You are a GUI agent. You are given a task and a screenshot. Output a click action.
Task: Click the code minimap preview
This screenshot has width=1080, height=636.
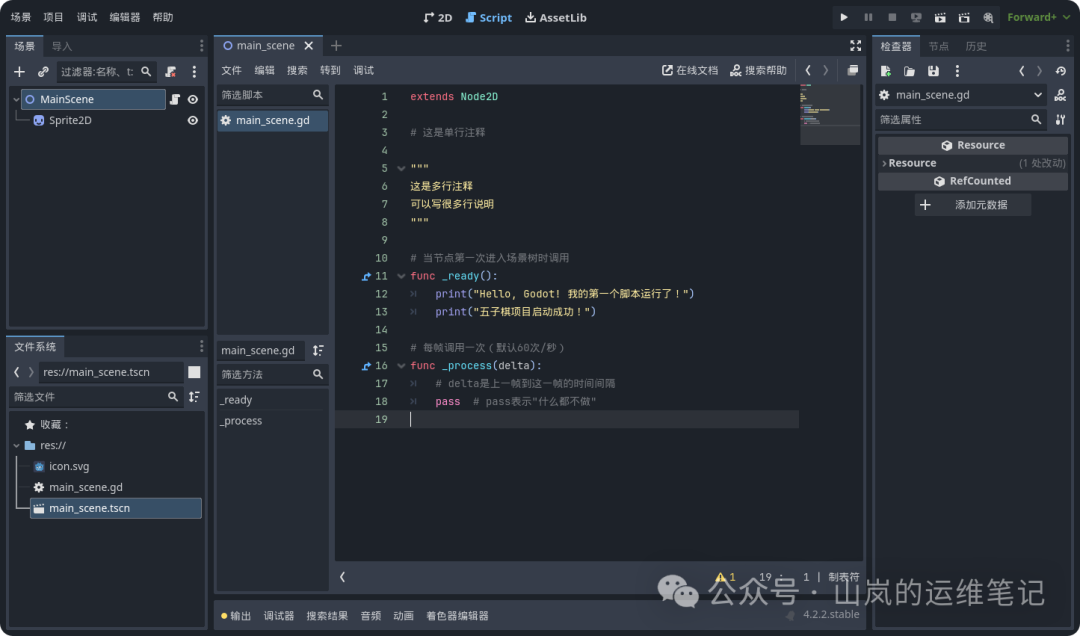click(829, 108)
